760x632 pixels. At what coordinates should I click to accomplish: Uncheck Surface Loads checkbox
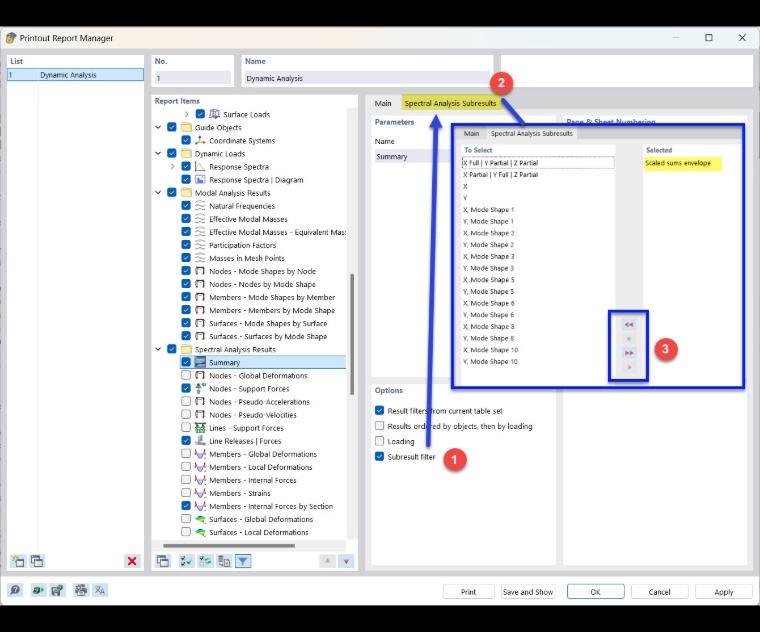(200, 114)
